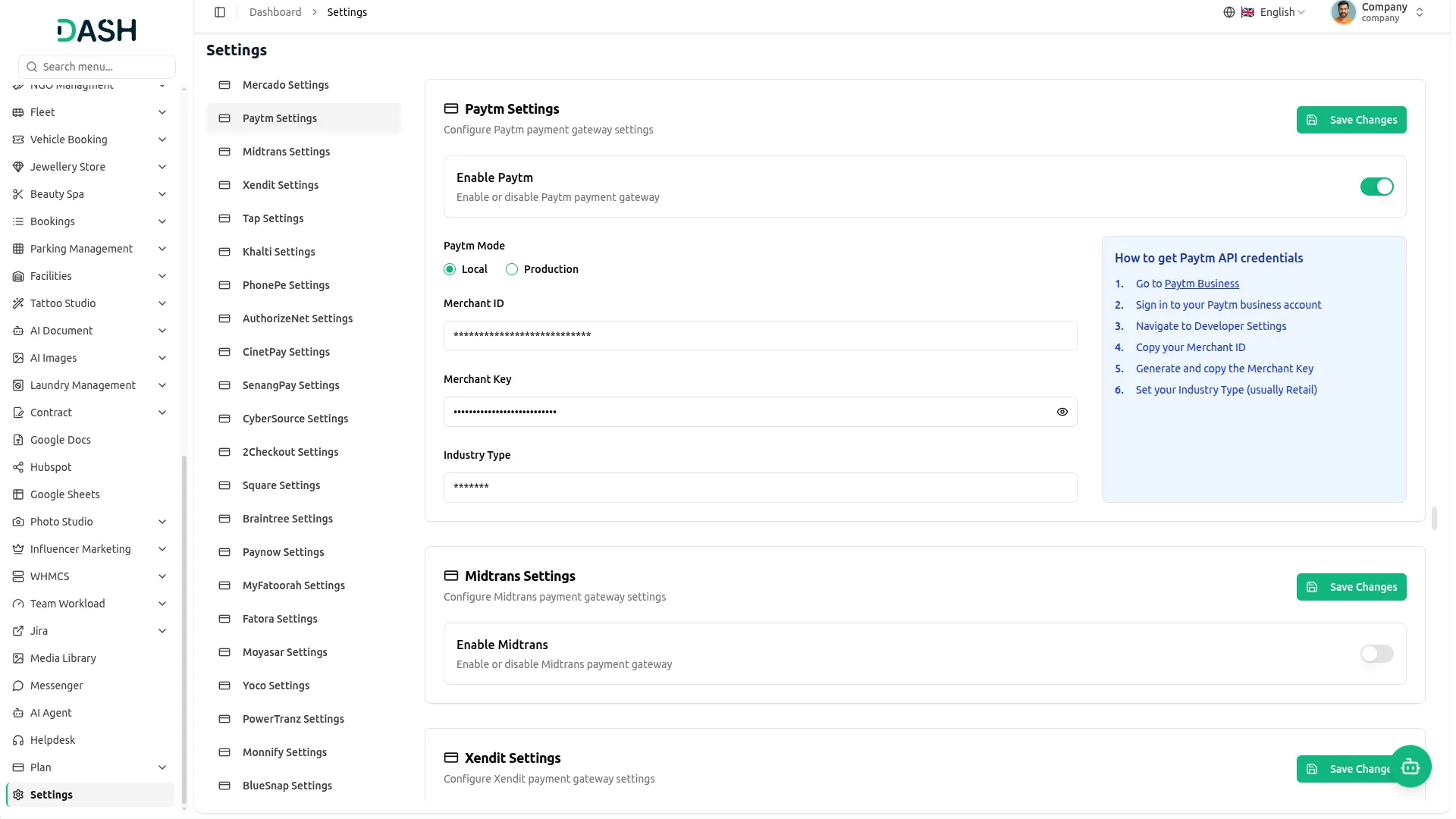Viewport: 1456px width, 819px height.
Task: Click the Team Workload gauge icon
Action: coord(18,604)
